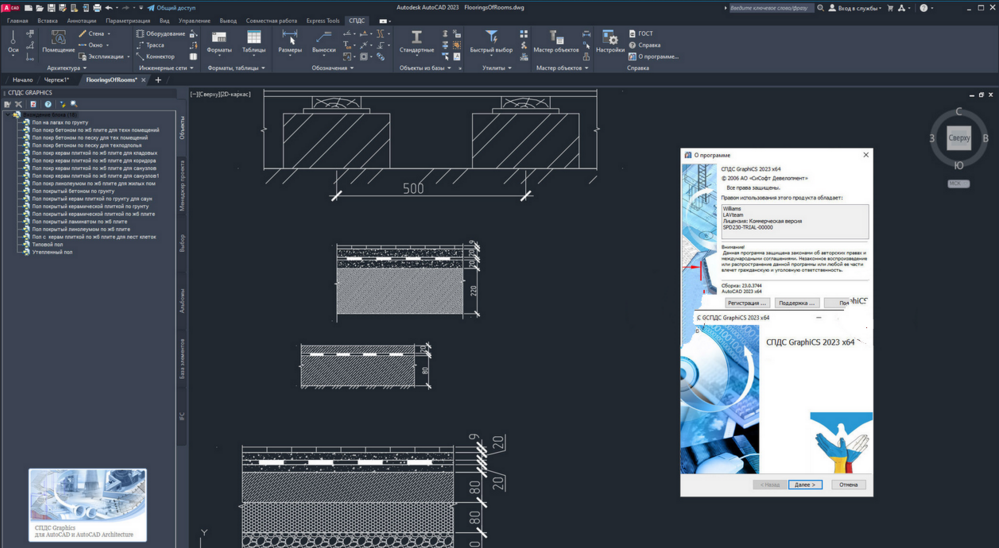Image resolution: width=999 pixels, height=548 pixels.
Task: Select Пол покрытый ламинатом по жб плите
Action: point(79,221)
